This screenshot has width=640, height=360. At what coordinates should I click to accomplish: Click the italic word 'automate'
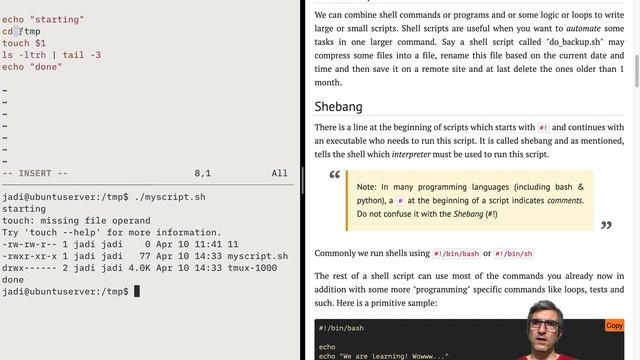(x=583, y=29)
